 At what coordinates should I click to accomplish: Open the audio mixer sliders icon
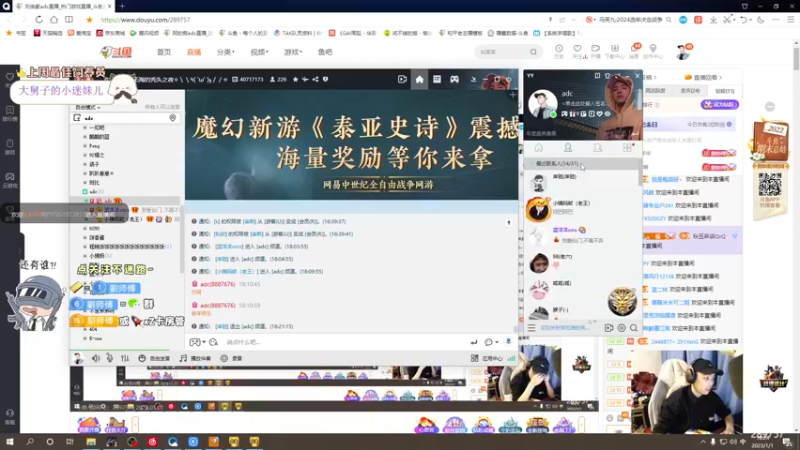click(x=125, y=358)
